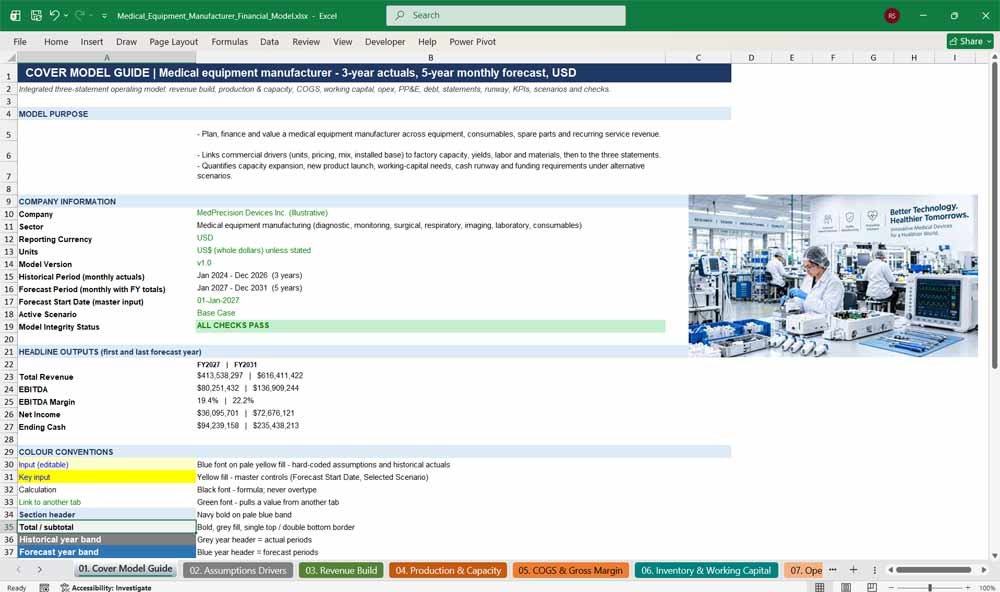1000x592 pixels.
Task: Open the Help ribbon tab
Action: click(x=427, y=41)
